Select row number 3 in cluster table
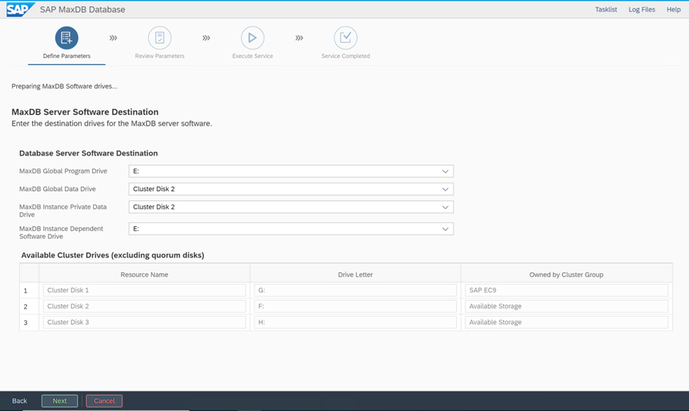This screenshot has height=411, width=689. [25, 323]
